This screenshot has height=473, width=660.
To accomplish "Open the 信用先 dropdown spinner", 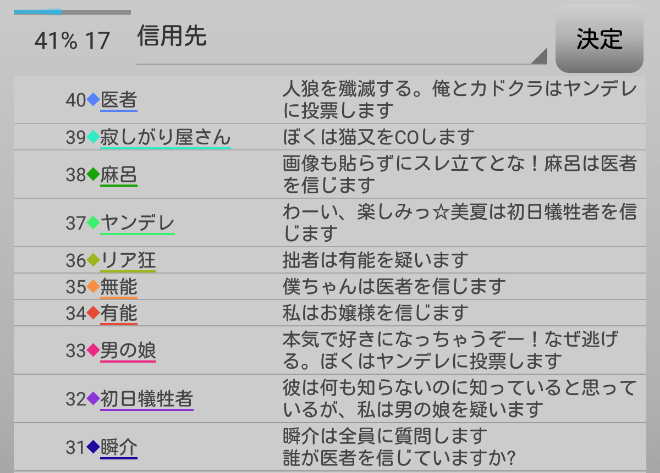I will (x=340, y=40).
